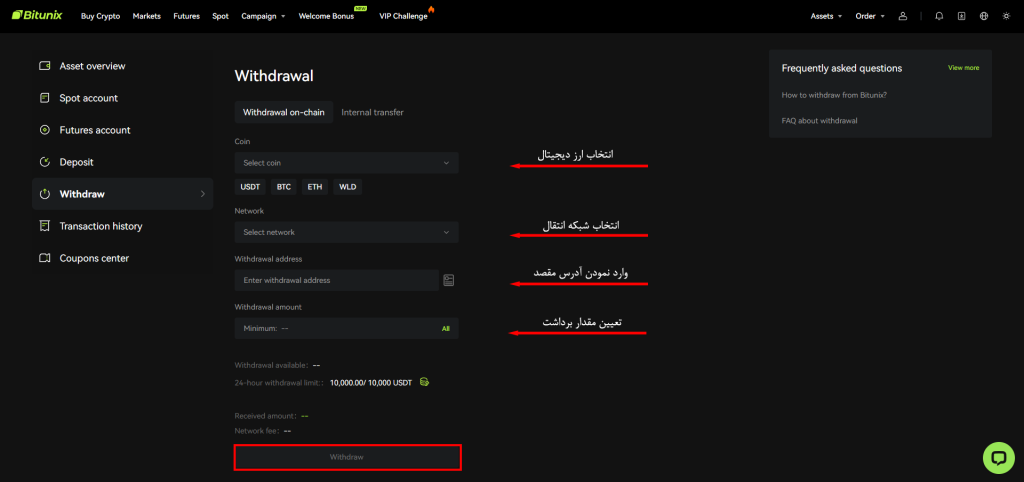Switch to the Internal transfer tab
The height and width of the screenshot is (482, 1024).
[372, 112]
